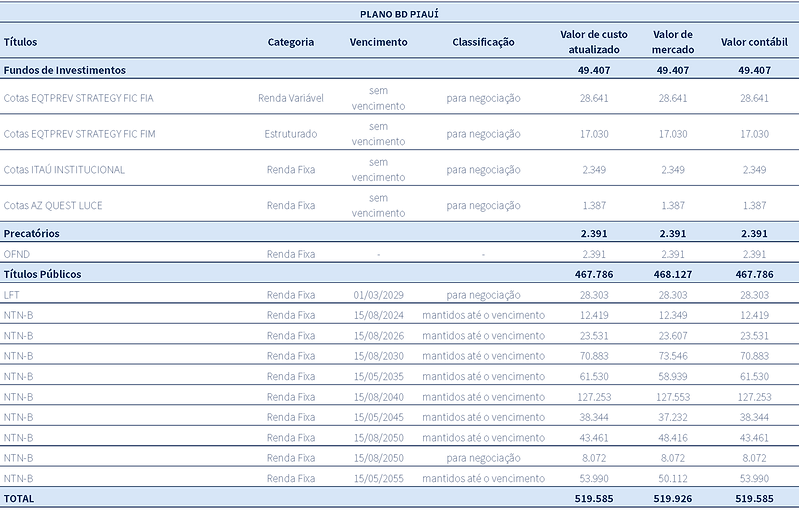Click 'sem vencimento' in the ITAÚ INSTITUCIONAL row

pos(378,169)
